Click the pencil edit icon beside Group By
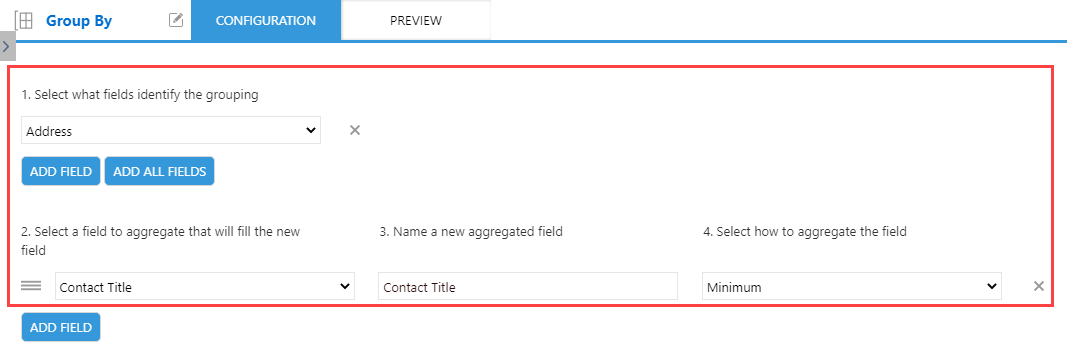The width and height of the screenshot is (1067, 362). click(x=176, y=20)
